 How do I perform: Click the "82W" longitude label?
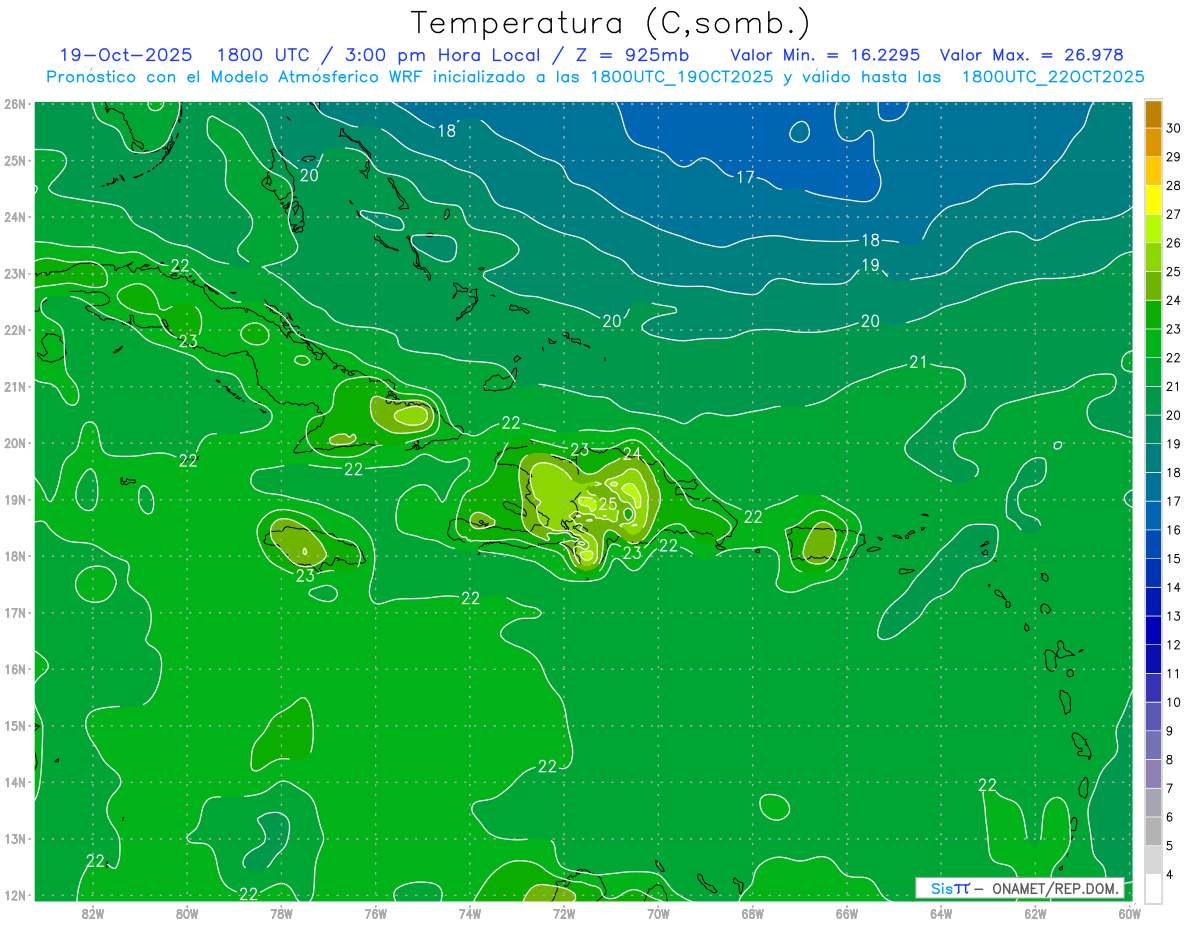pos(93,913)
